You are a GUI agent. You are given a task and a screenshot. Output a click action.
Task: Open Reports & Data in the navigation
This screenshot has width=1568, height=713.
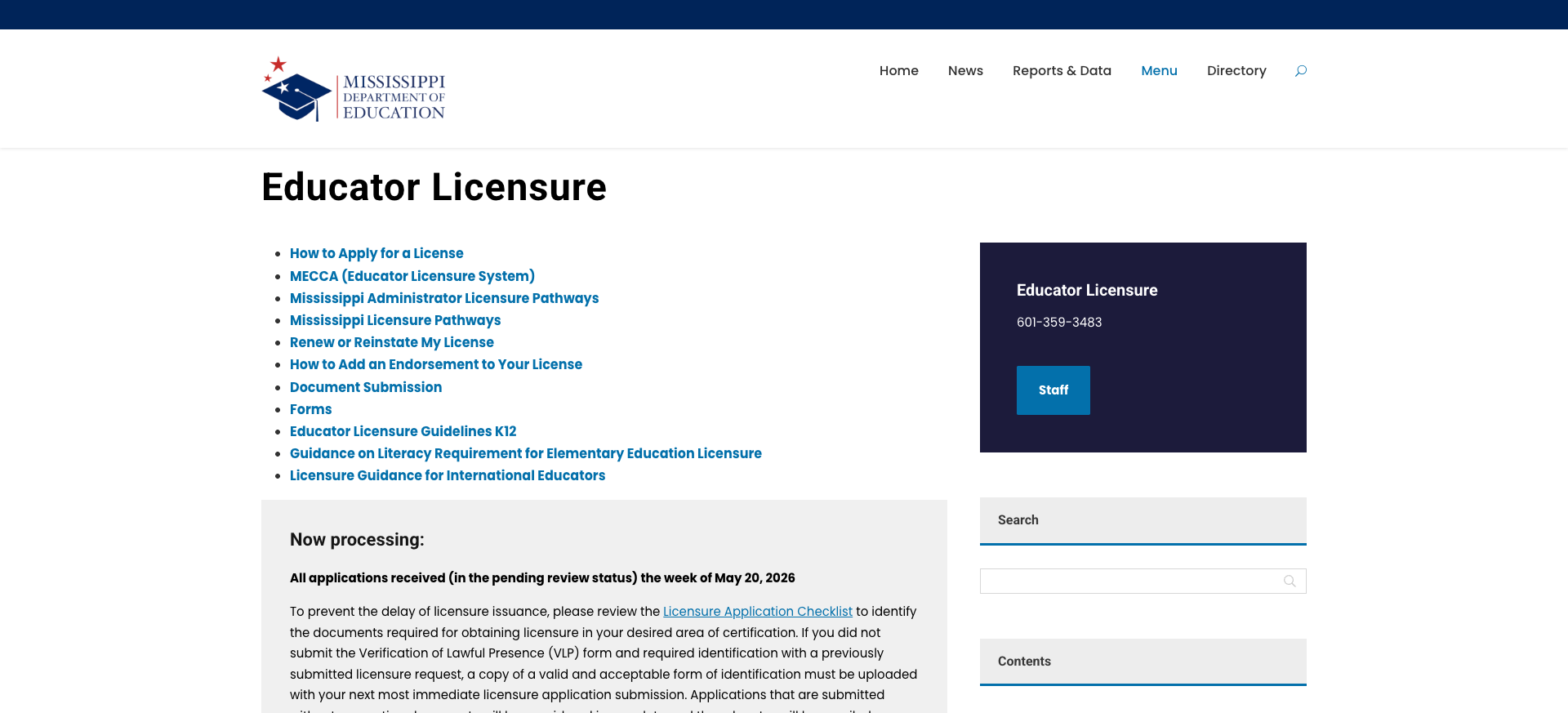click(1062, 71)
